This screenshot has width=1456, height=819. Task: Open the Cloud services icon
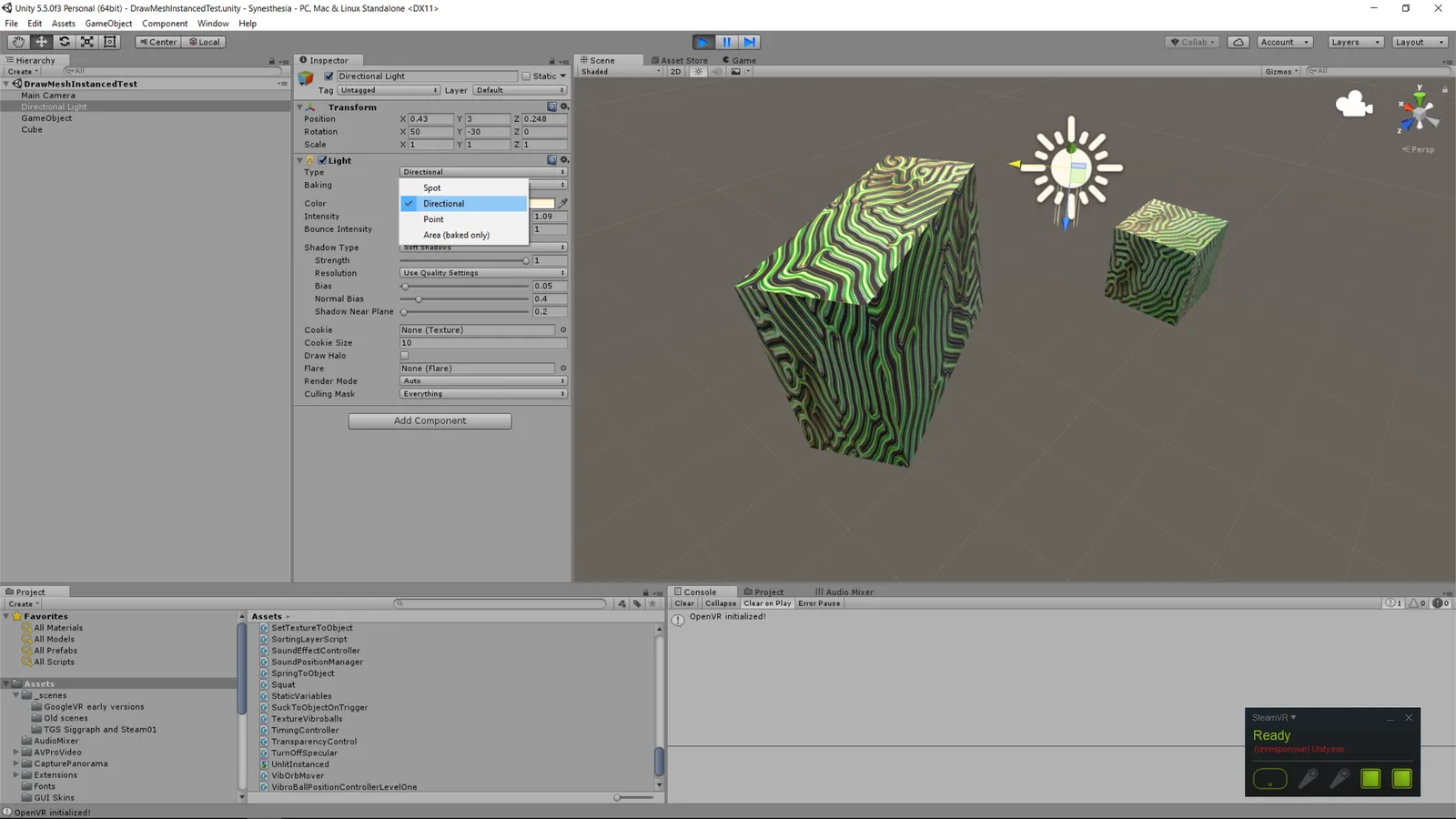tap(1238, 42)
